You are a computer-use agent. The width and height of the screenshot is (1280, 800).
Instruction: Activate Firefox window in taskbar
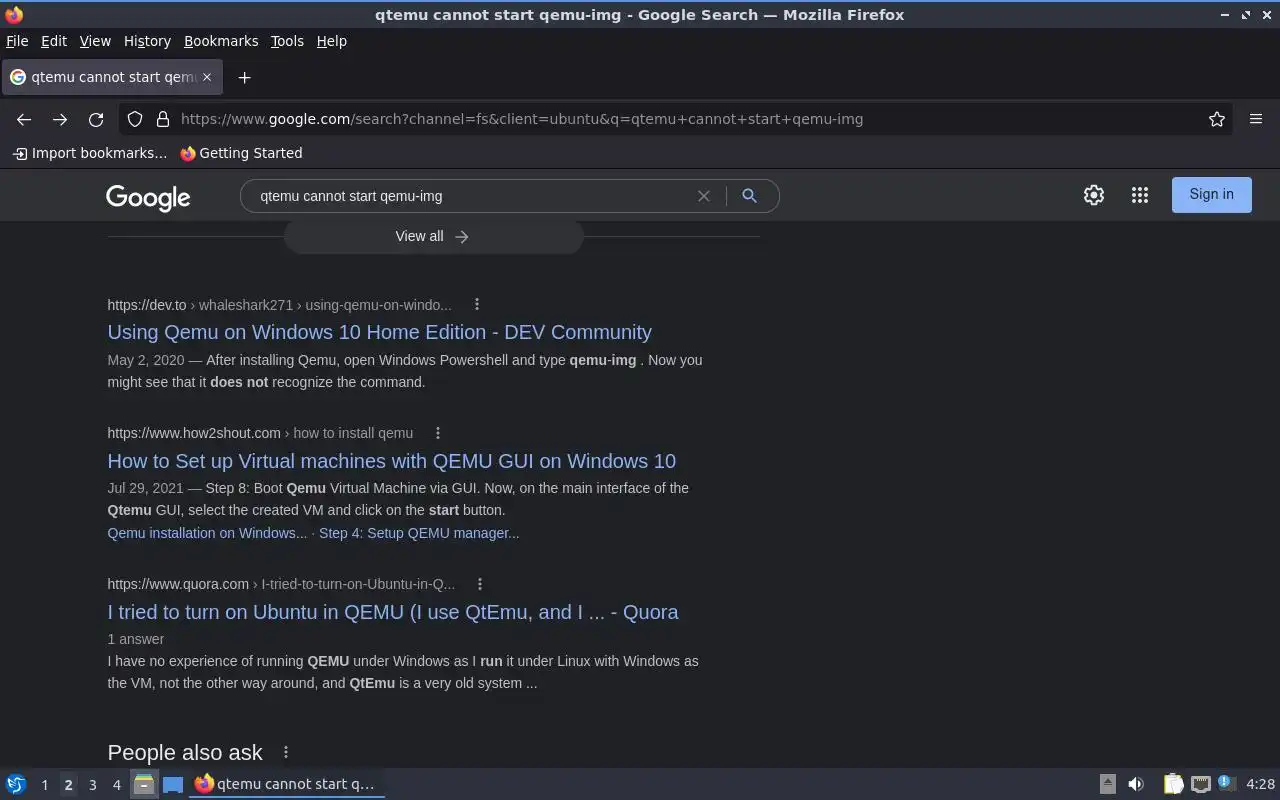point(286,784)
